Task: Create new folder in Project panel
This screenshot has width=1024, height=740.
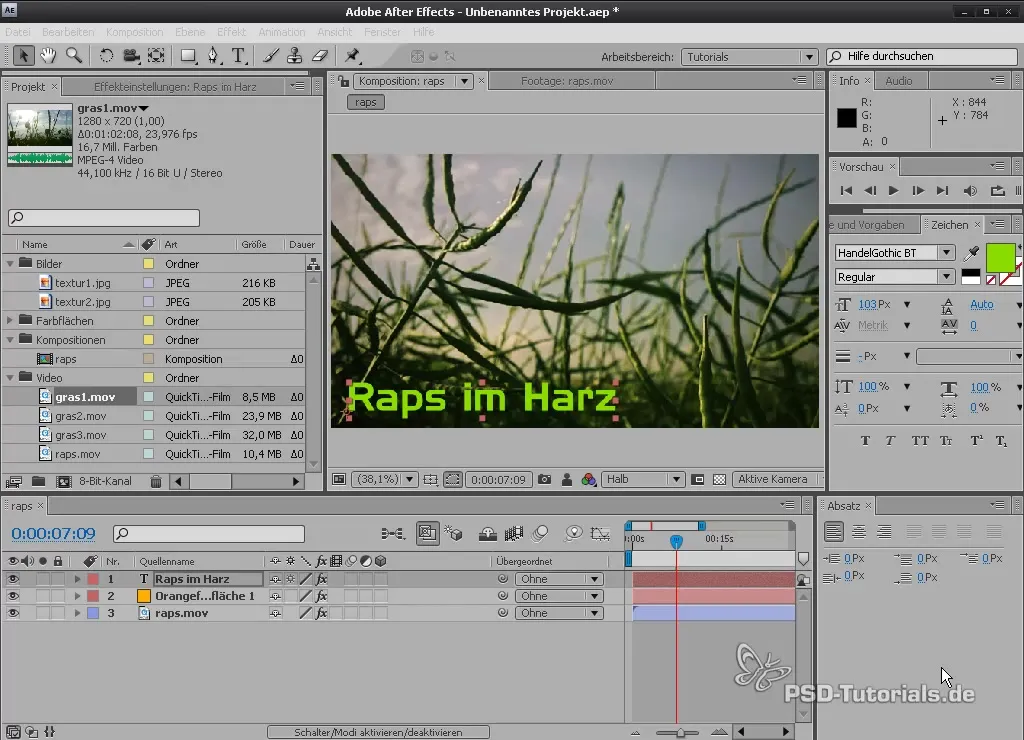Action: (39, 481)
